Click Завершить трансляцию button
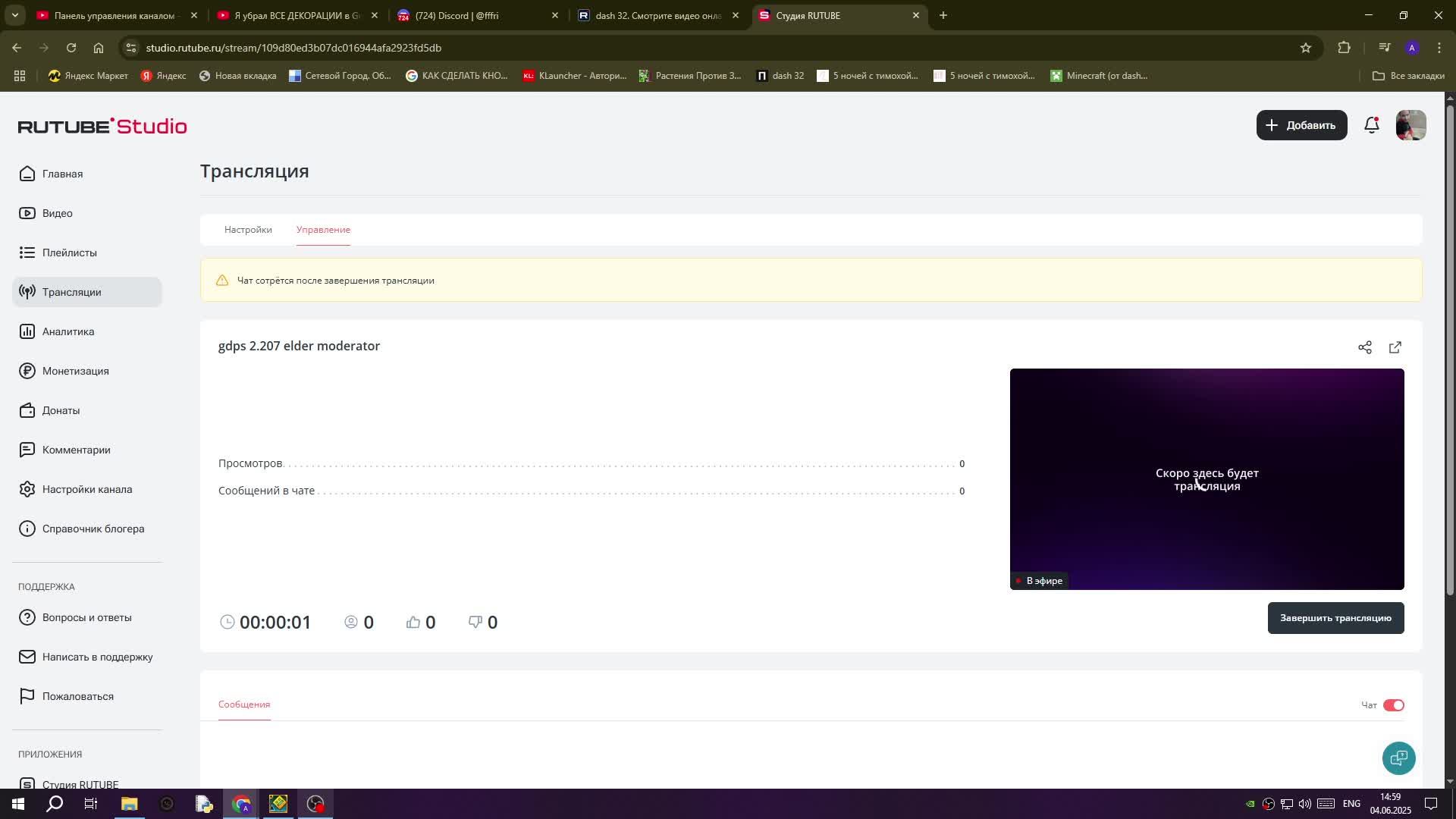 click(x=1335, y=618)
